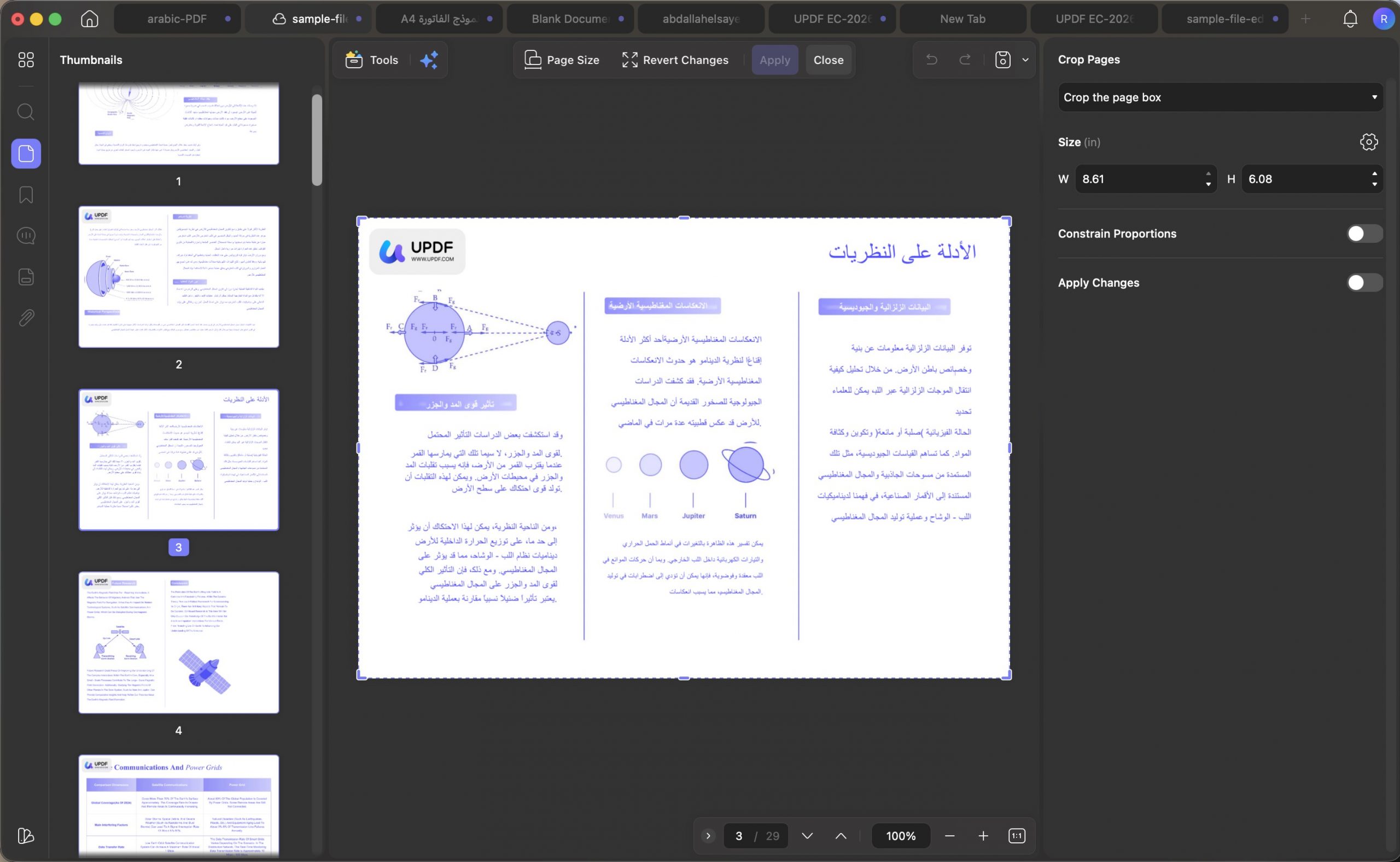Open crop size settings gear

coord(1369,142)
